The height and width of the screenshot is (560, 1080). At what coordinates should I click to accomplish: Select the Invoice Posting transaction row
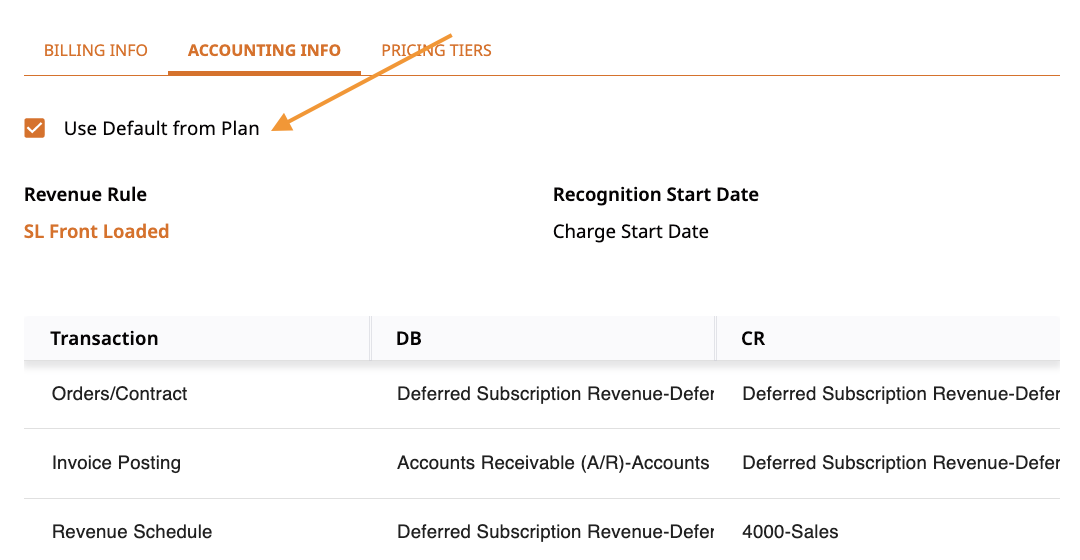click(x=541, y=463)
